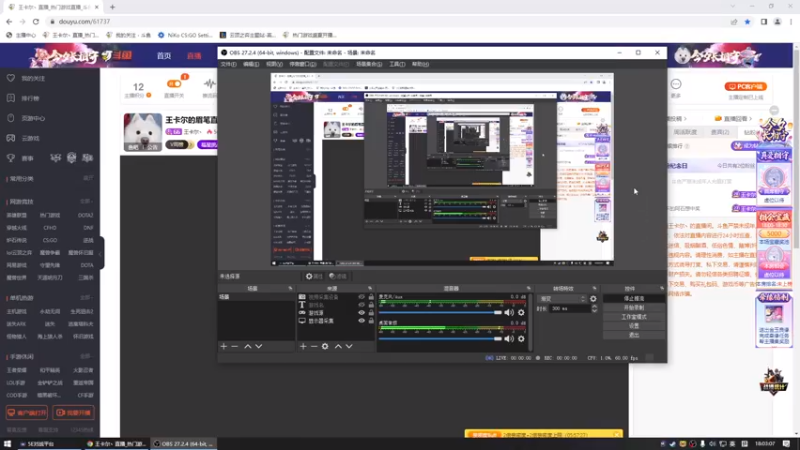The image size is (800, 450).
Task: Click 停止推流 to stop streaming
Action: tap(634, 298)
